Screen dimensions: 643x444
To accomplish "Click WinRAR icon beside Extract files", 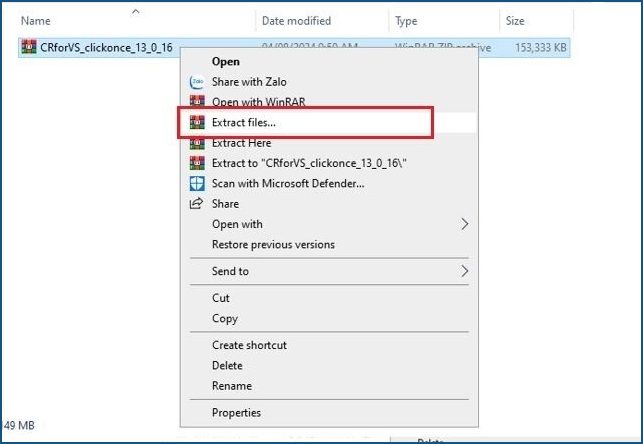I will [x=197, y=122].
